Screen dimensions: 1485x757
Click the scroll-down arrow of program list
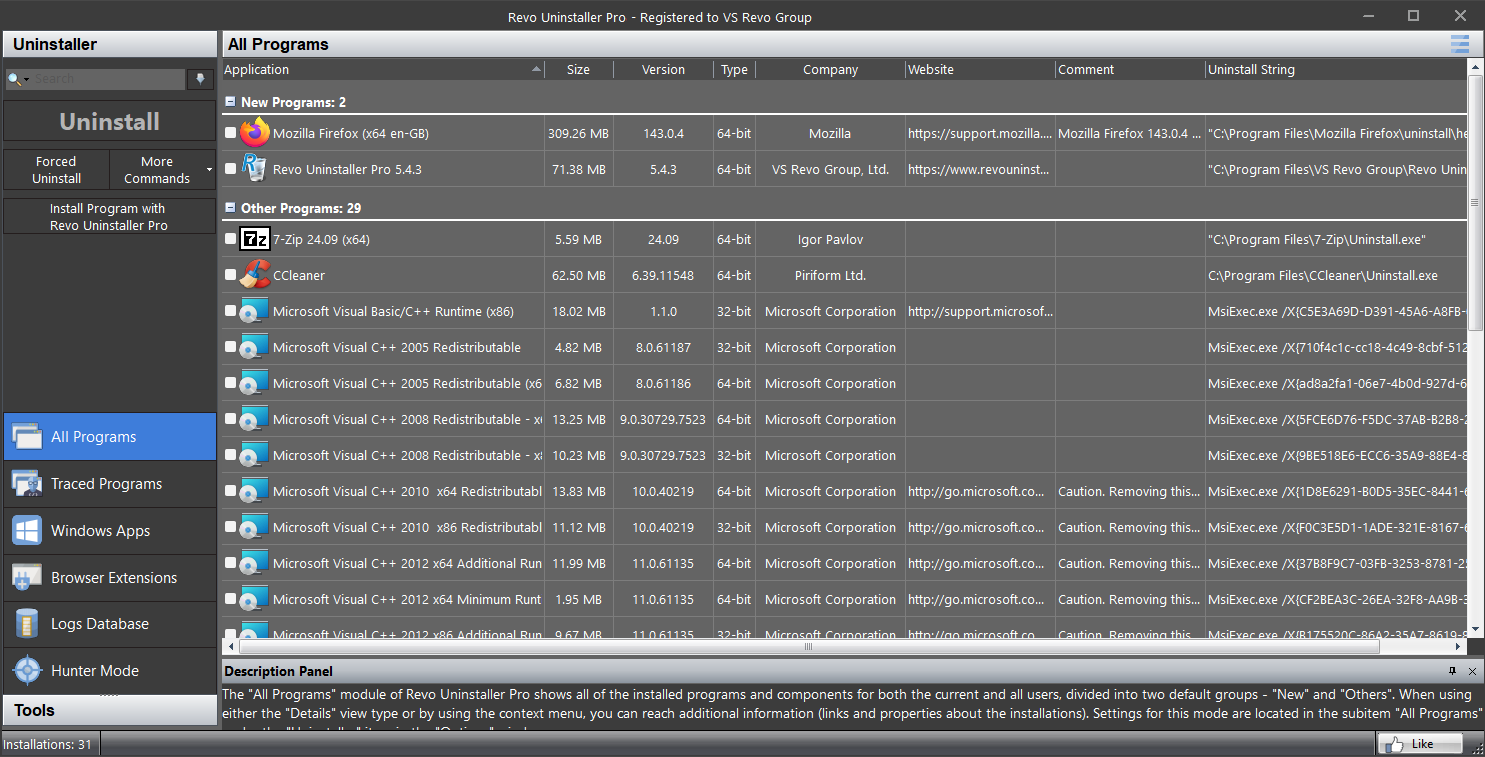point(1475,630)
